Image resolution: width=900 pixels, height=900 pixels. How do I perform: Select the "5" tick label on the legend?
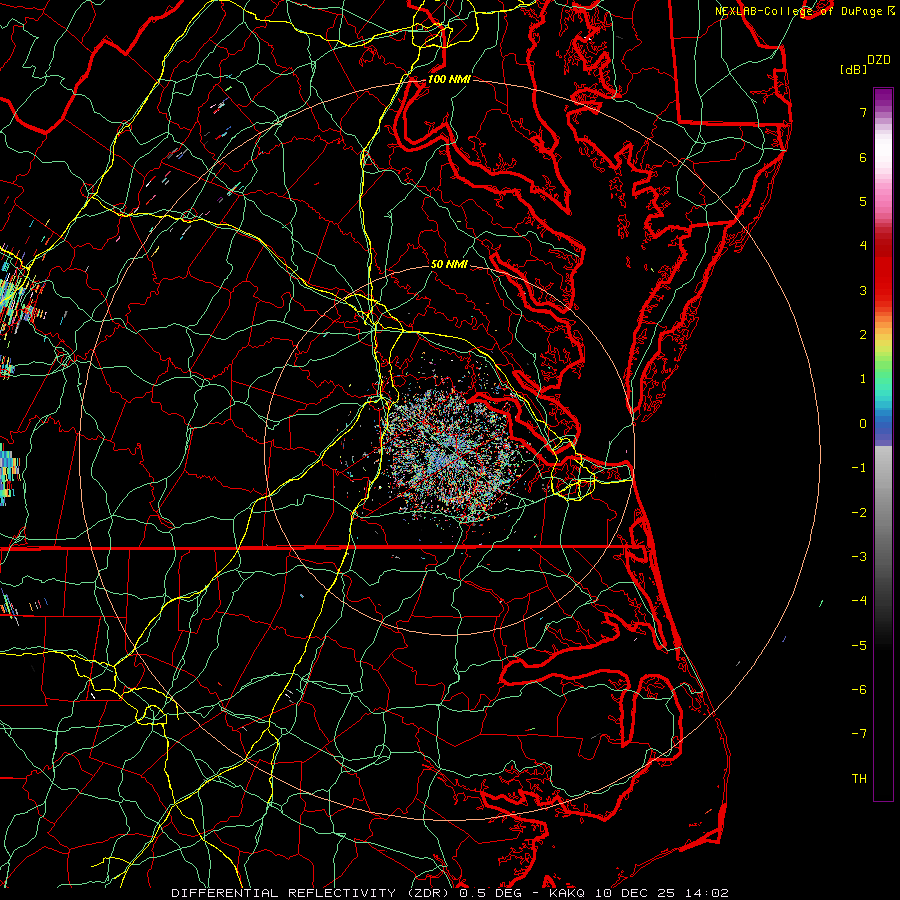pyautogui.click(x=863, y=201)
